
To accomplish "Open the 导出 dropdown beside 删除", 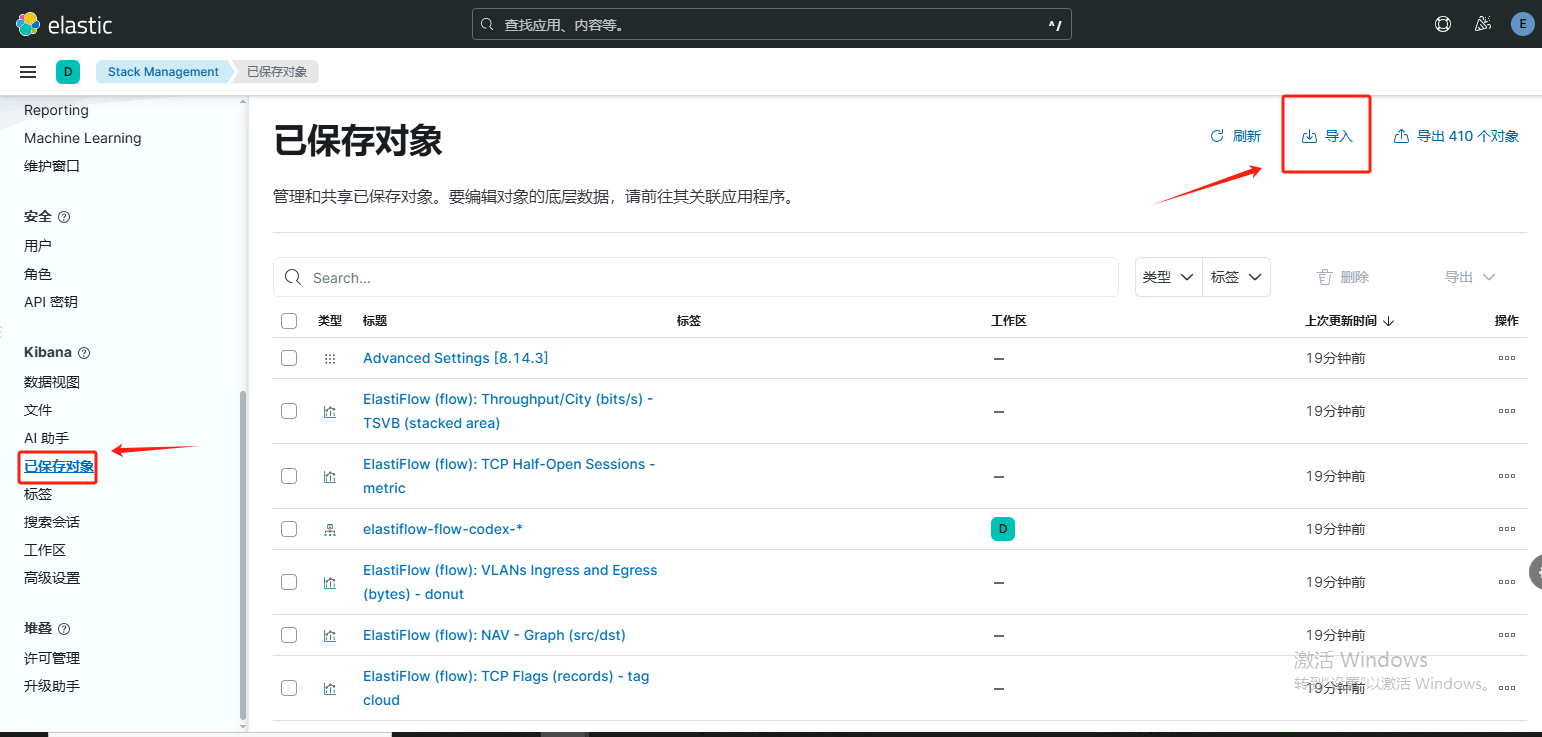I will (1470, 277).
